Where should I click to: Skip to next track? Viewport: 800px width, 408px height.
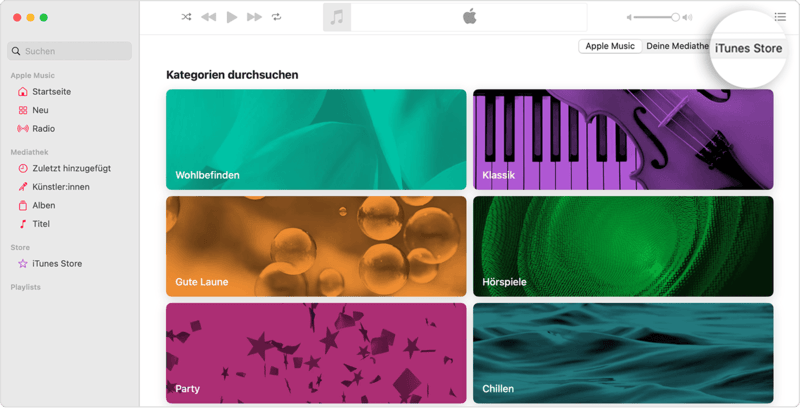(254, 17)
